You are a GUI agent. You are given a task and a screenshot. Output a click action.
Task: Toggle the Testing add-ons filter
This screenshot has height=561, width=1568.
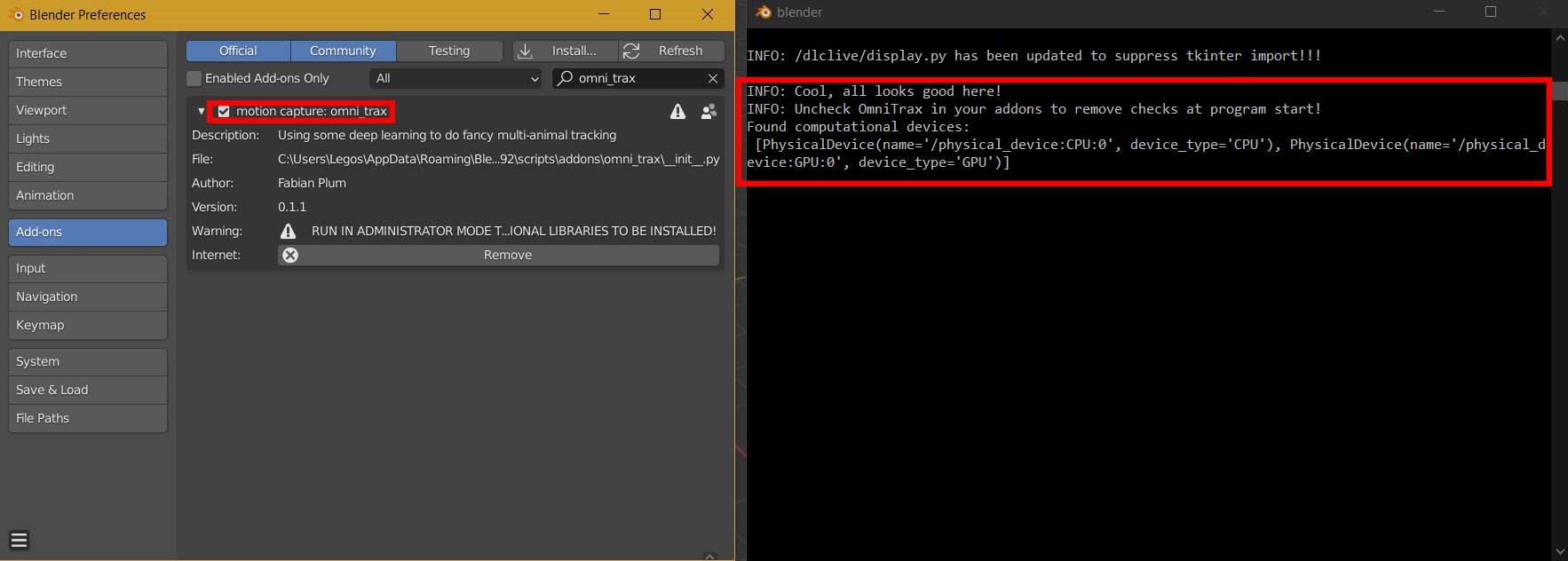click(x=449, y=51)
